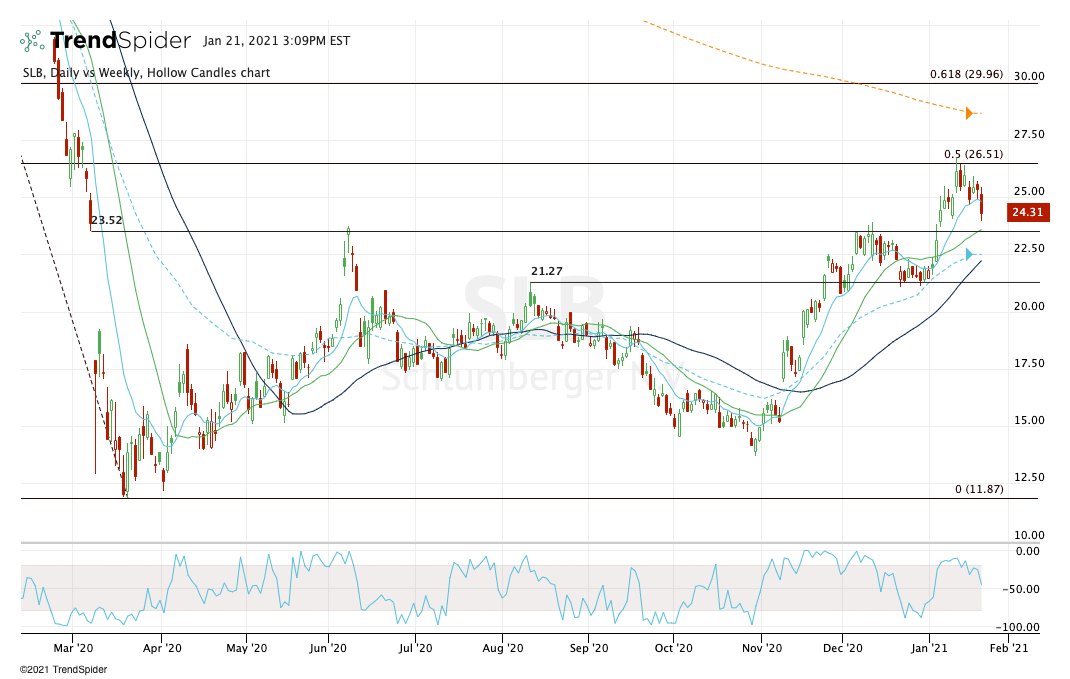Click the ©2021 TrendSpider copyright text
Screen dimensions: 1070x679
tap(63, 670)
